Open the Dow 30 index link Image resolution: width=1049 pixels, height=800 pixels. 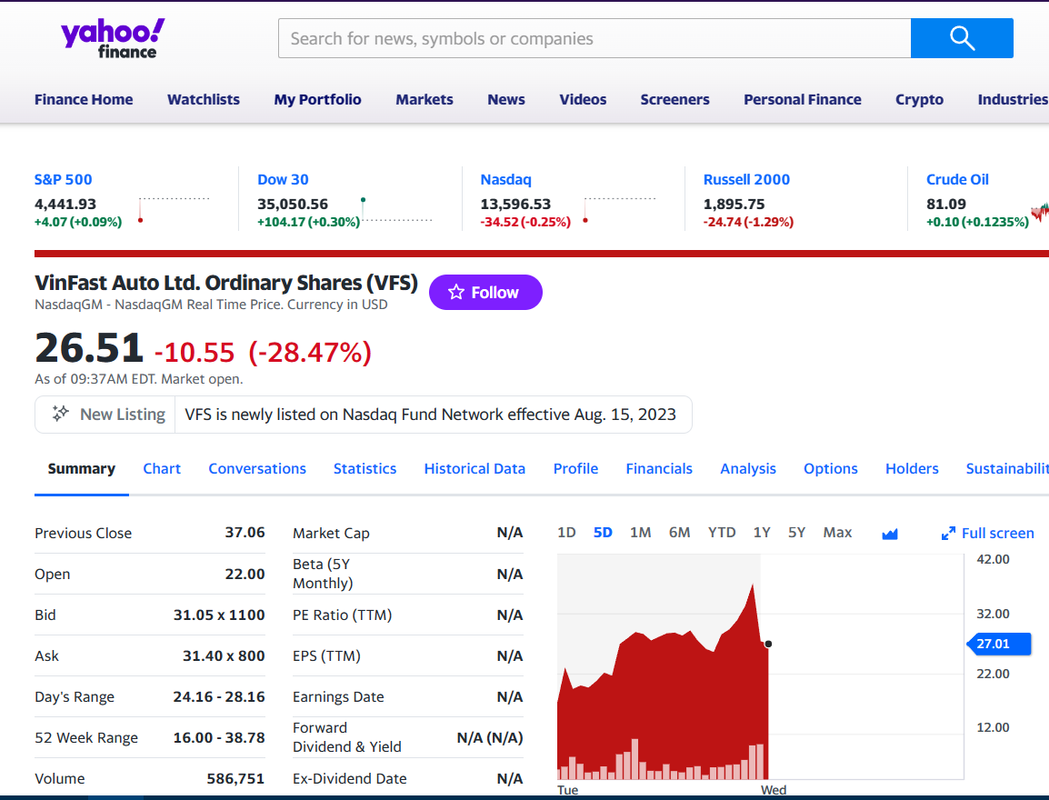(283, 179)
